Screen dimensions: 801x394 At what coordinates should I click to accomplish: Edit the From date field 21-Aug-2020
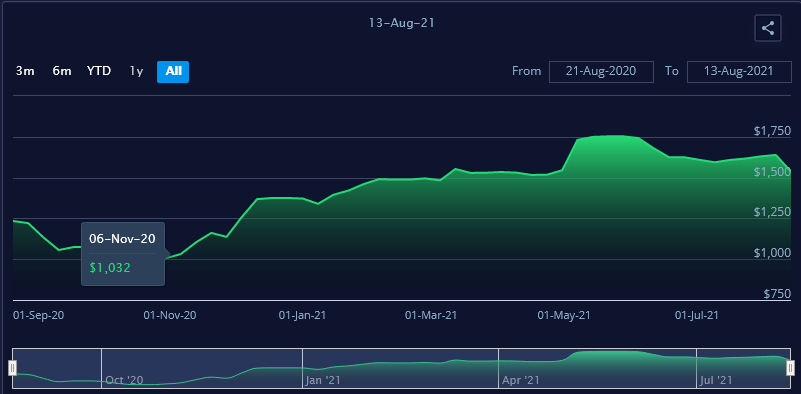pos(601,72)
